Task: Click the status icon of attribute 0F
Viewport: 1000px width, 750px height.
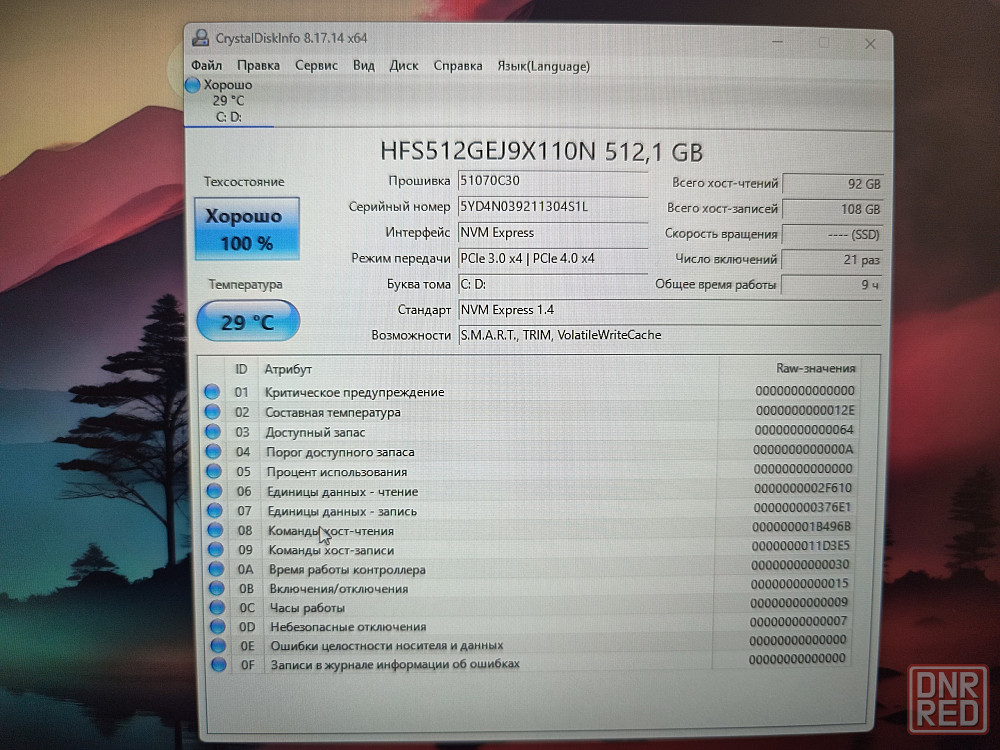Action: point(219,664)
